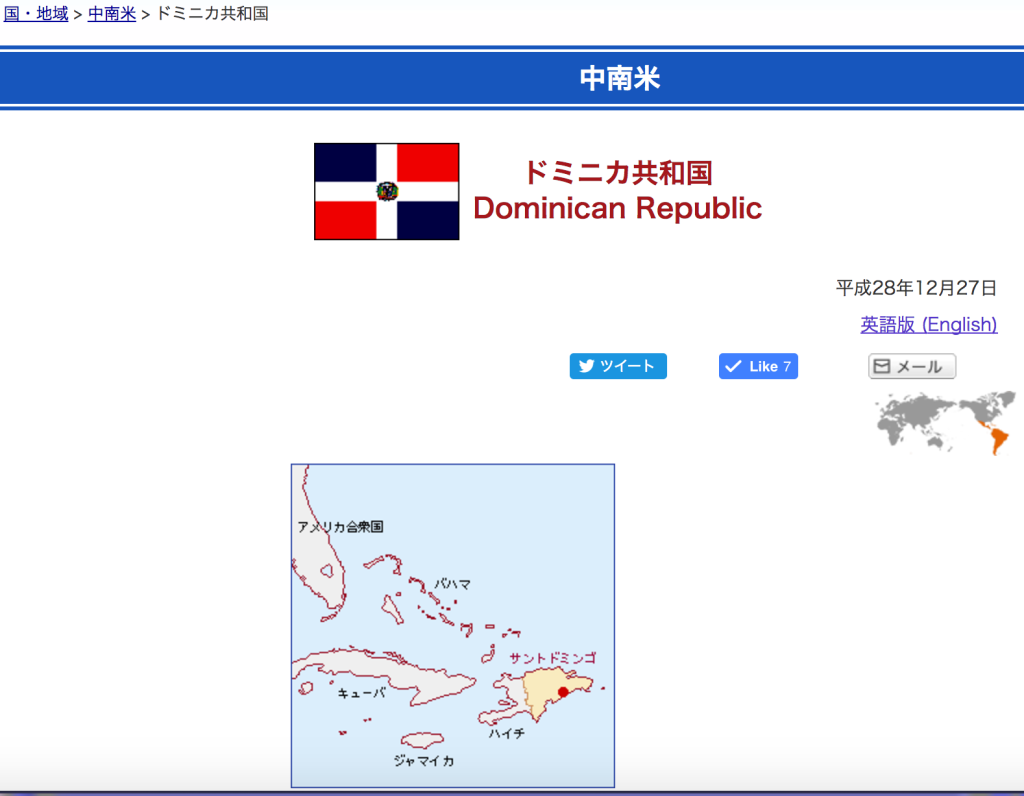Click the サントドミンゴ map label

pyautogui.click(x=552, y=658)
